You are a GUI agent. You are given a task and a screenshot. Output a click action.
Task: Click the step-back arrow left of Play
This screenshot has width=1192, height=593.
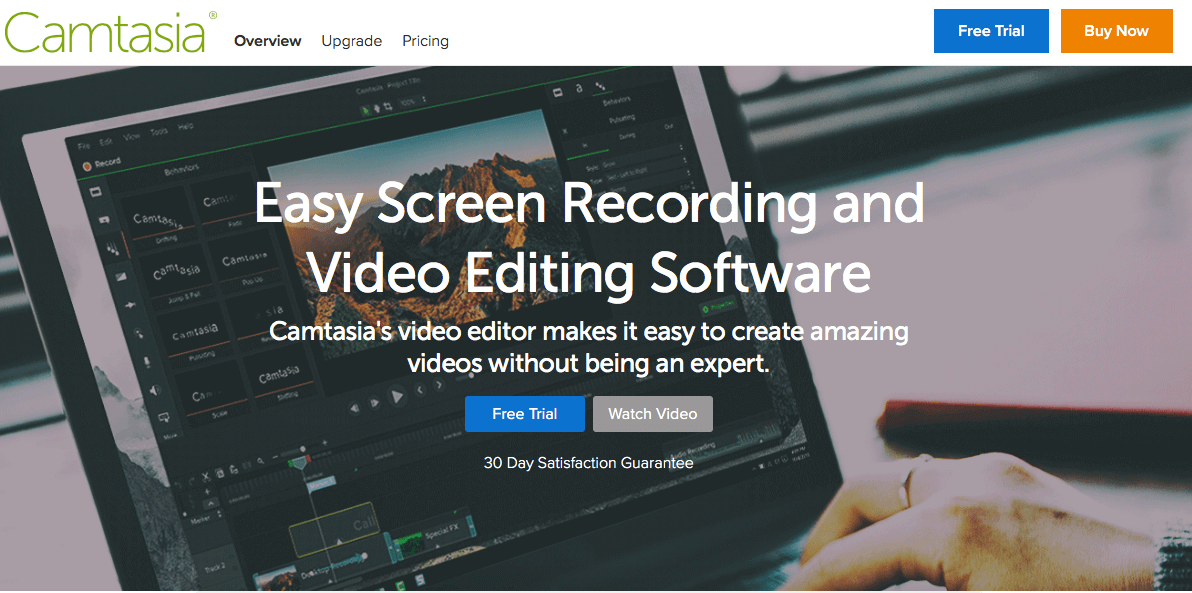tap(375, 402)
